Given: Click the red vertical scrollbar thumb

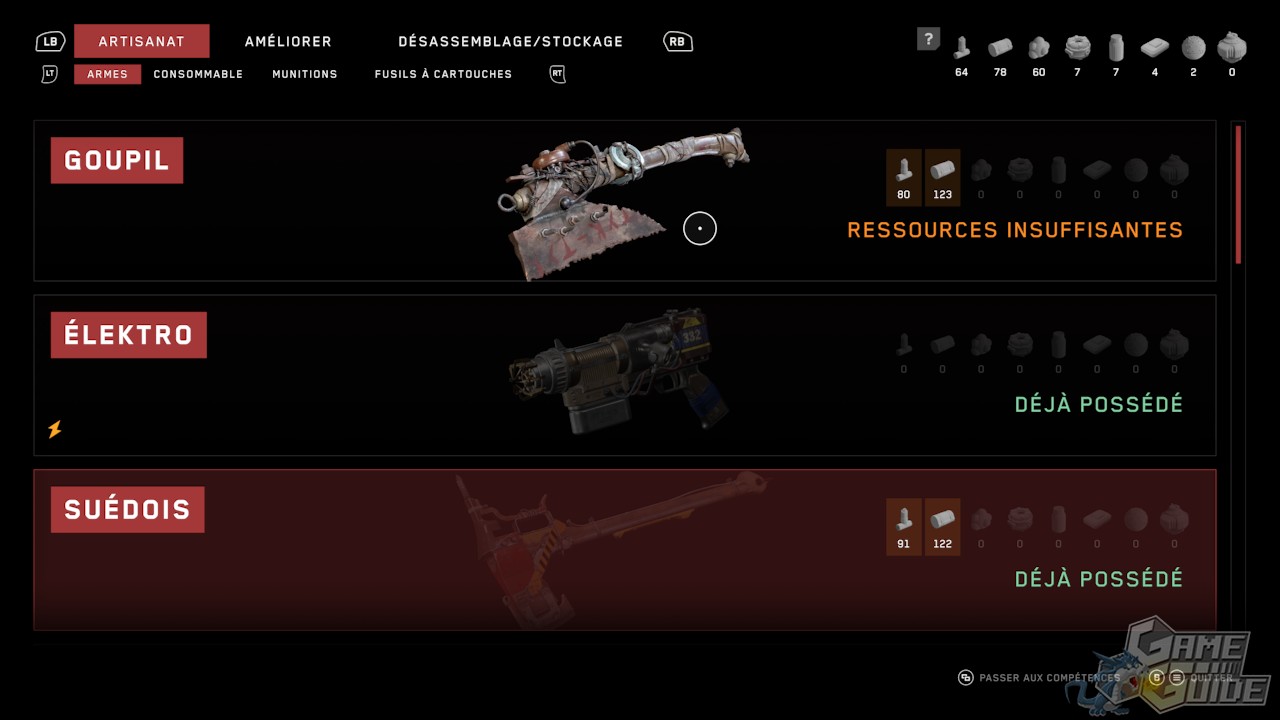Looking at the screenshot, I should click(x=1239, y=194).
